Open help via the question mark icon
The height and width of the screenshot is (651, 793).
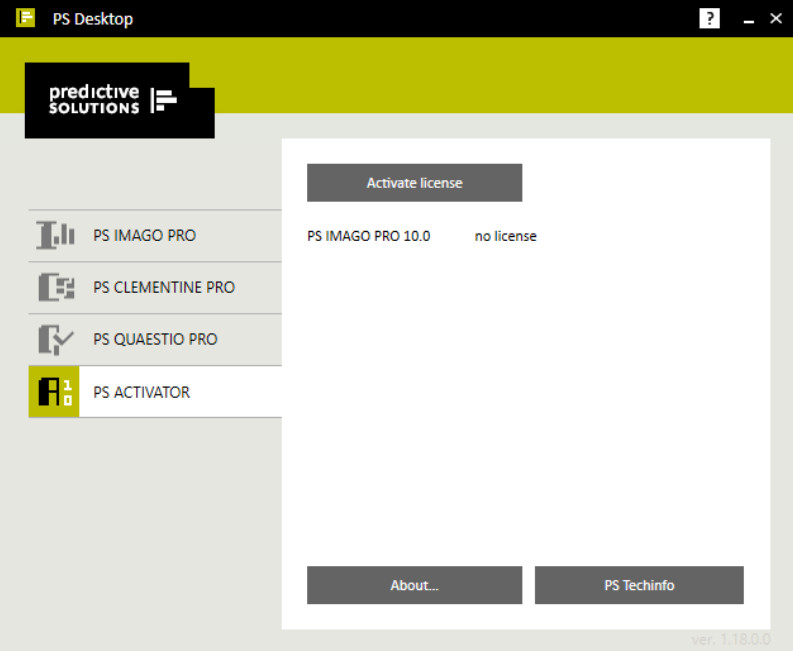(x=709, y=19)
